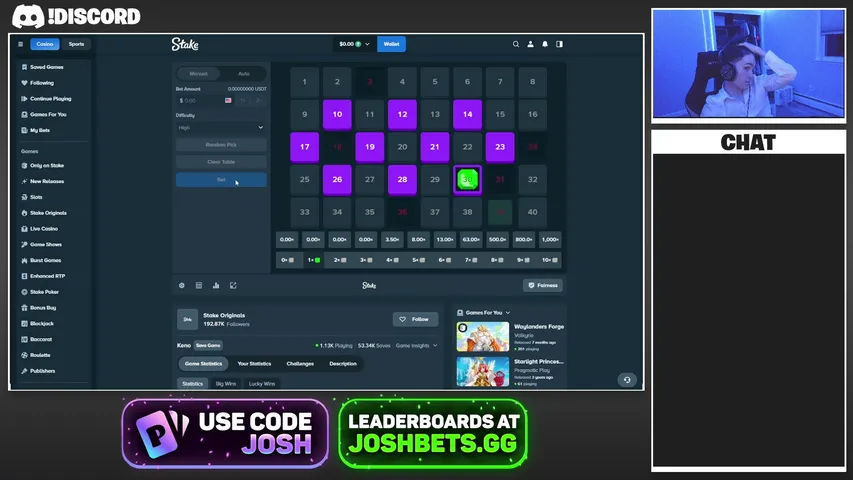
Task: Open Fairness button
Action: point(543,285)
